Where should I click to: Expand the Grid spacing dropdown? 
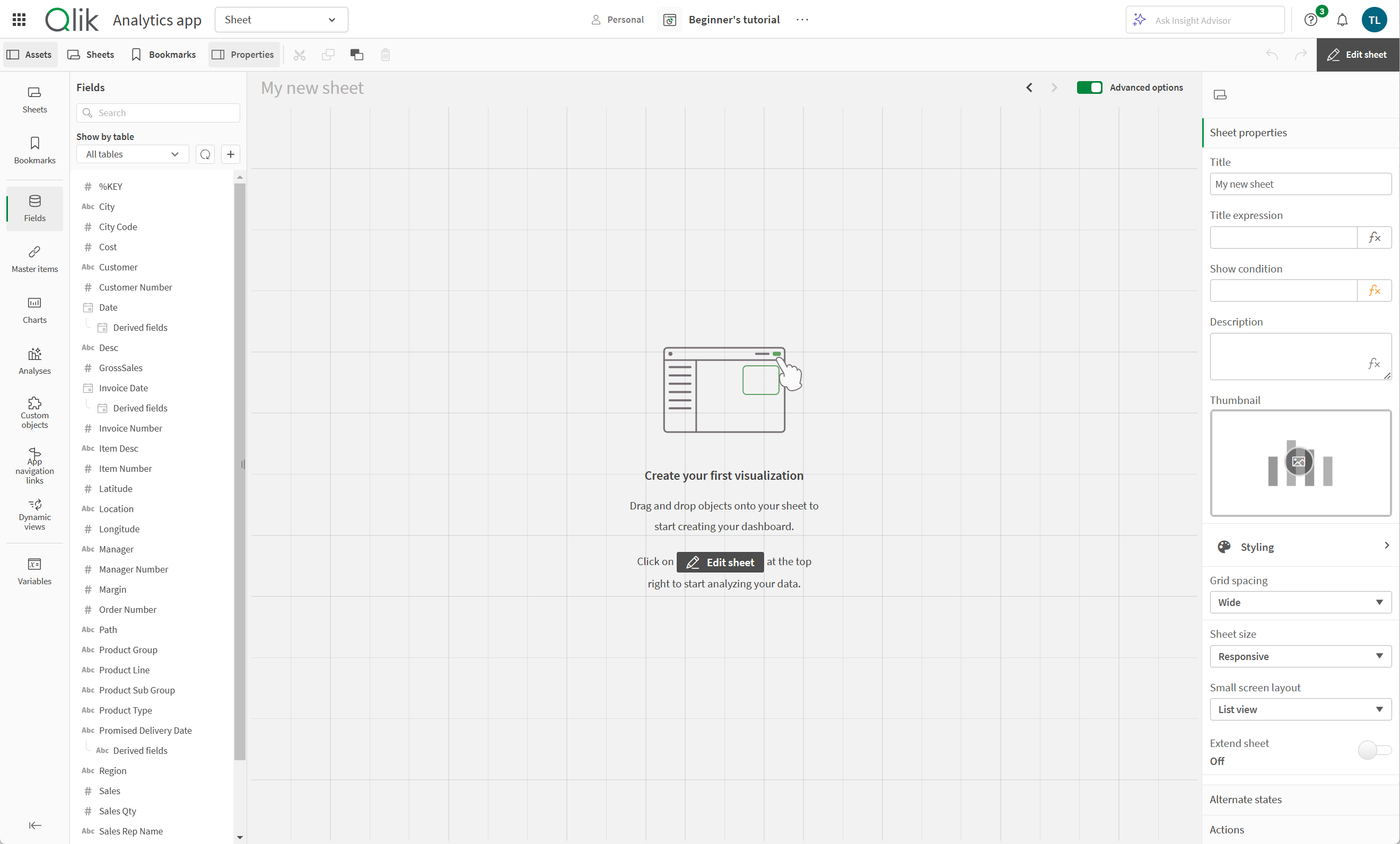tap(1300, 602)
